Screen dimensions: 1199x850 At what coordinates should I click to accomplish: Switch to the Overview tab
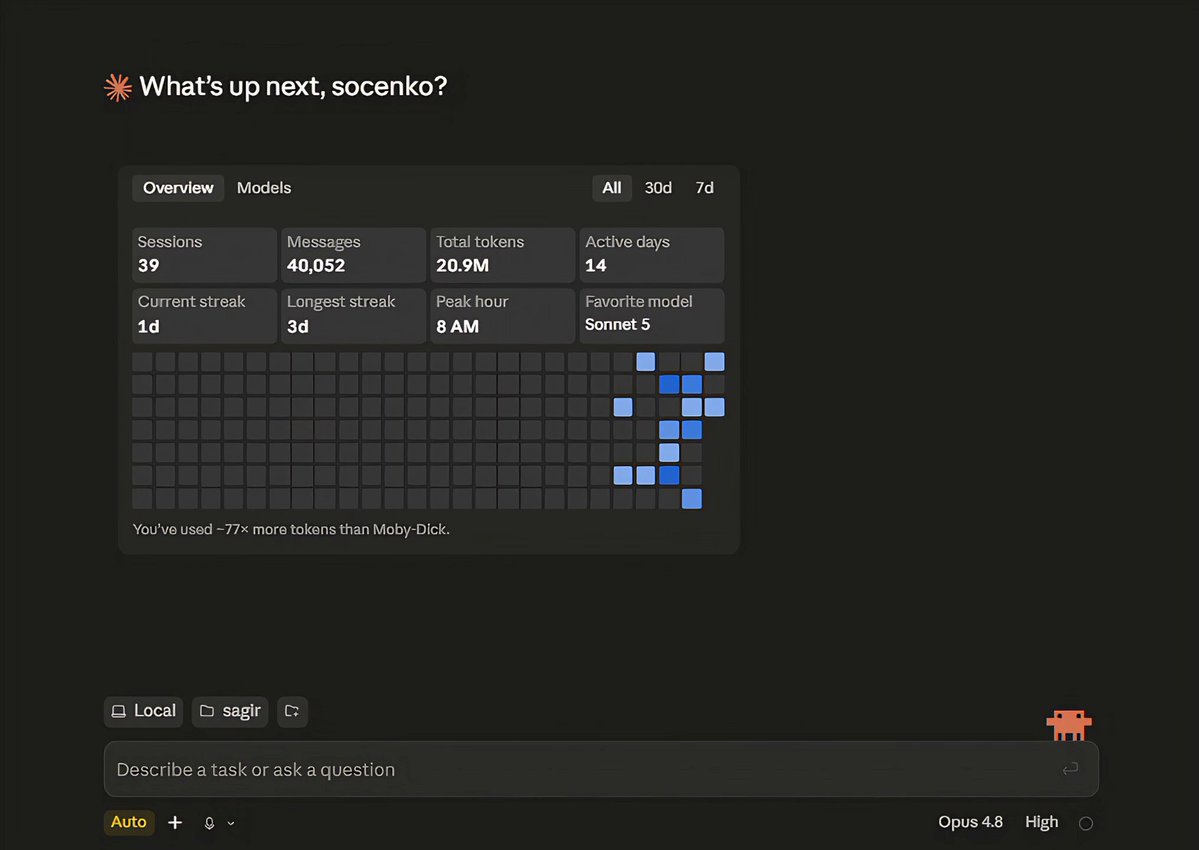click(178, 188)
